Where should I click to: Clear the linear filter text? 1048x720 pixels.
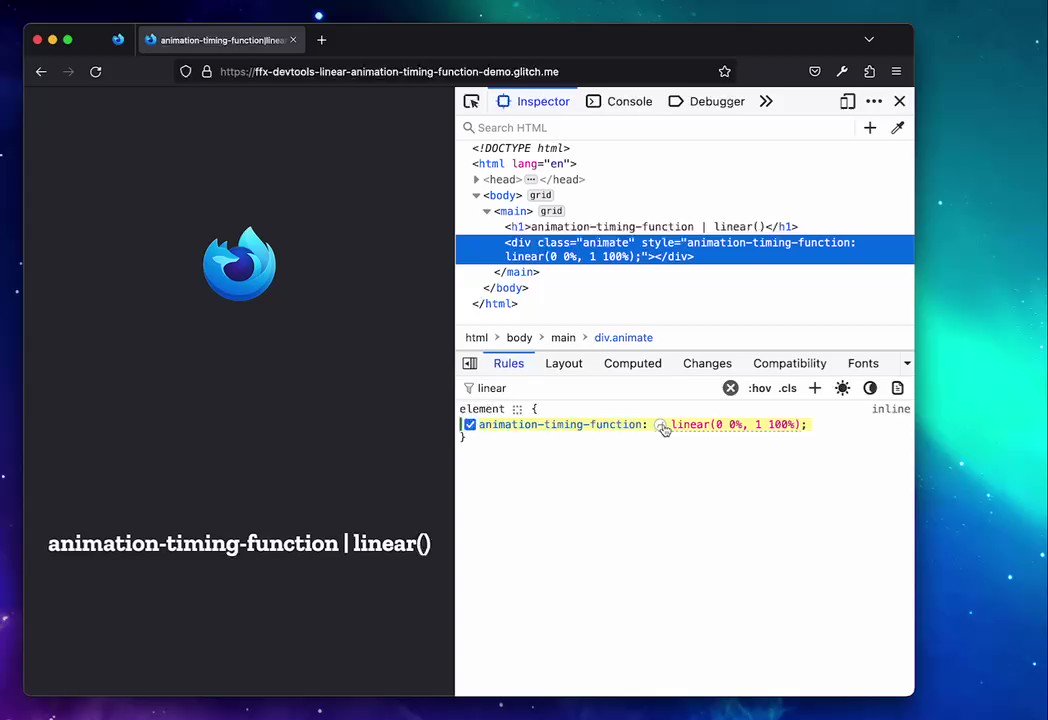pos(731,388)
